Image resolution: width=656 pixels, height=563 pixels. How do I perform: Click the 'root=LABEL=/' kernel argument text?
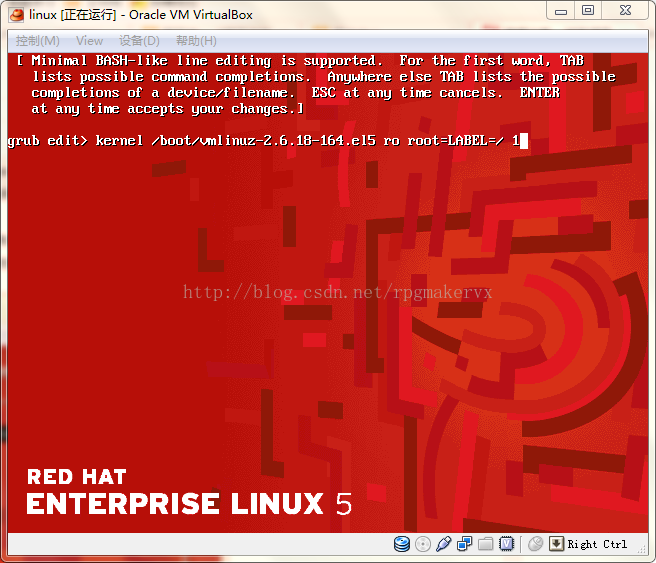pyautogui.click(x=455, y=141)
